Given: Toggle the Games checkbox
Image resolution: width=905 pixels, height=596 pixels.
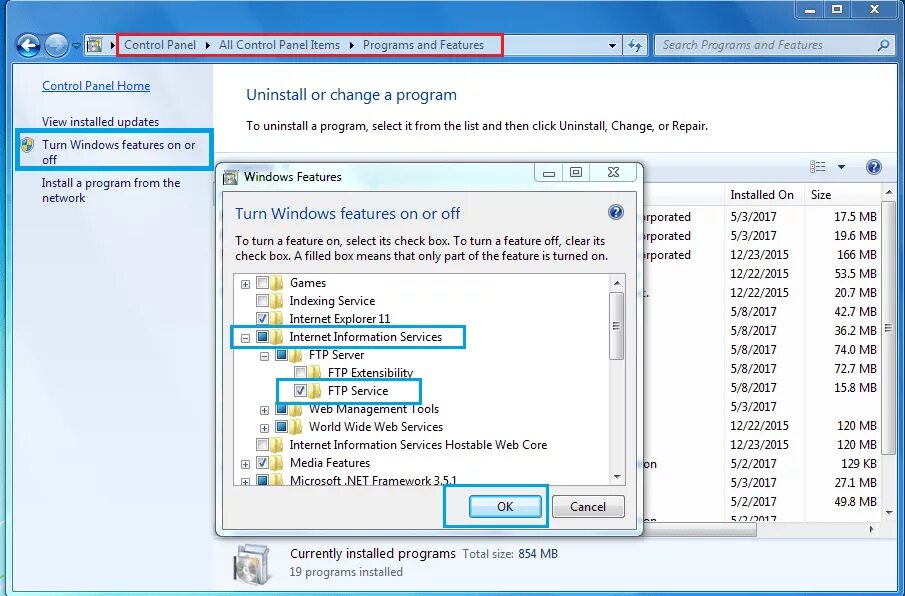Looking at the screenshot, I should [262, 283].
